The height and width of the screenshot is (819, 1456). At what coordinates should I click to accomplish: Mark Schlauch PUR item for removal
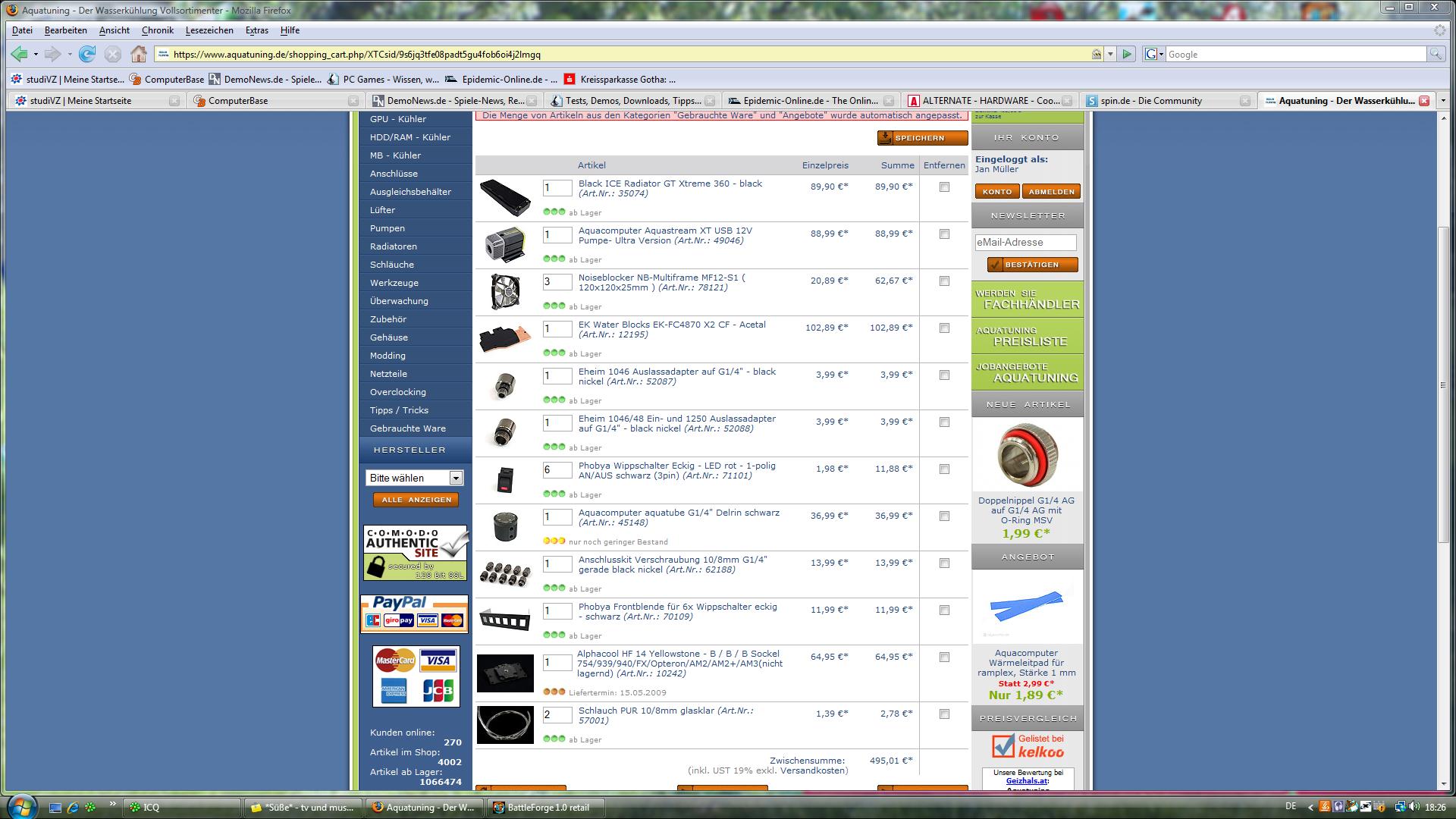coord(944,714)
